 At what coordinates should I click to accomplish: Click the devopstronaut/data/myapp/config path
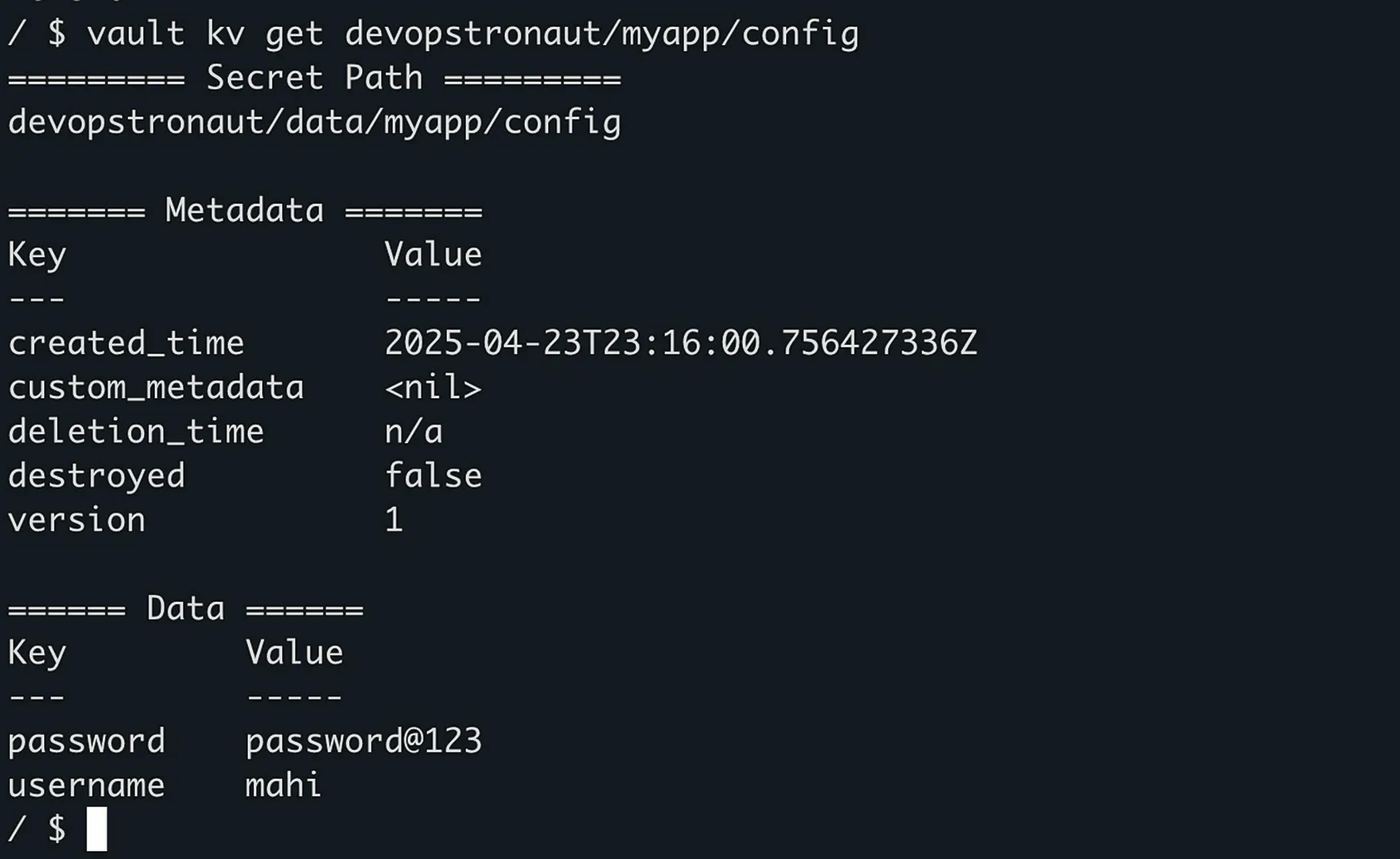click(x=315, y=123)
